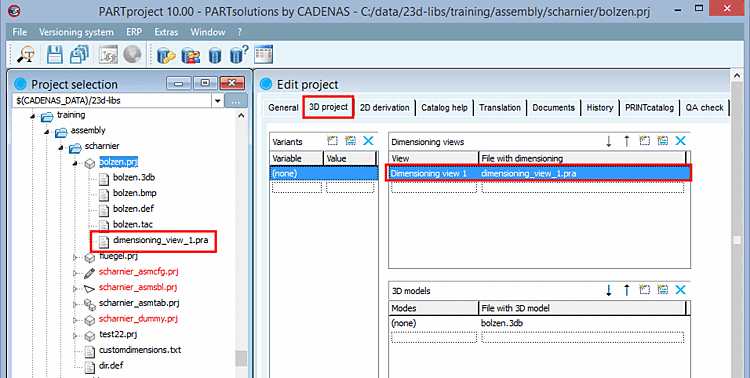Click the browse button next to path
The width and height of the screenshot is (750, 378).
pyautogui.click(x=236, y=101)
